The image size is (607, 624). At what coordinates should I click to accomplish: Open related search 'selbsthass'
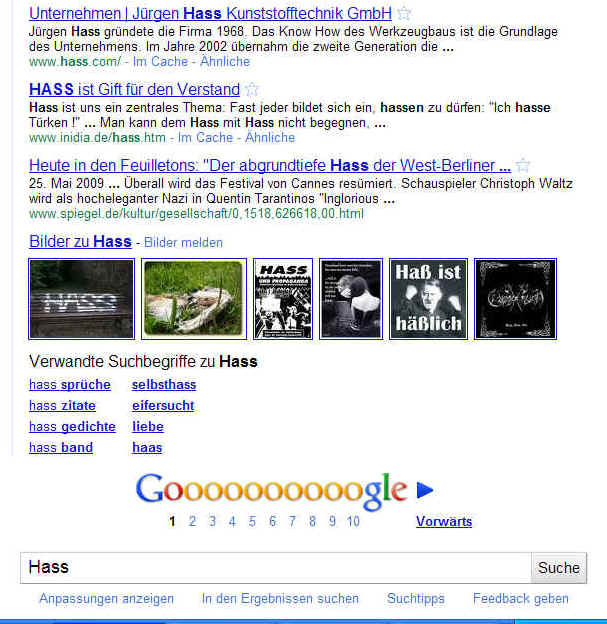click(164, 385)
